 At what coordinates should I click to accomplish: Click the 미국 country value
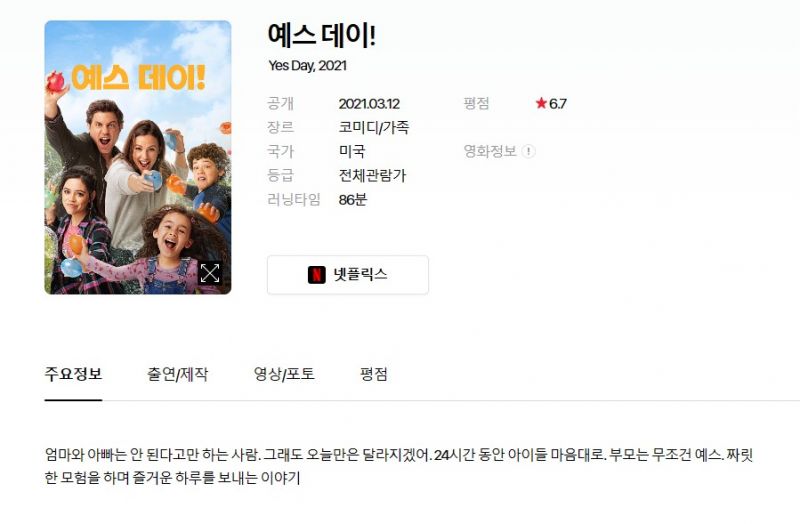point(352,151)
